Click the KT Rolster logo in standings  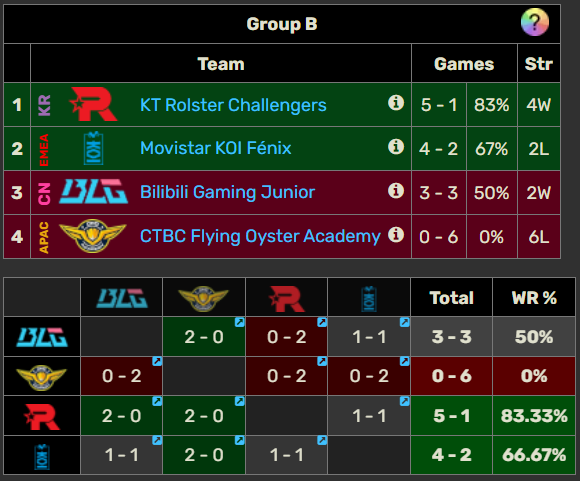click(x=94, y=104)
